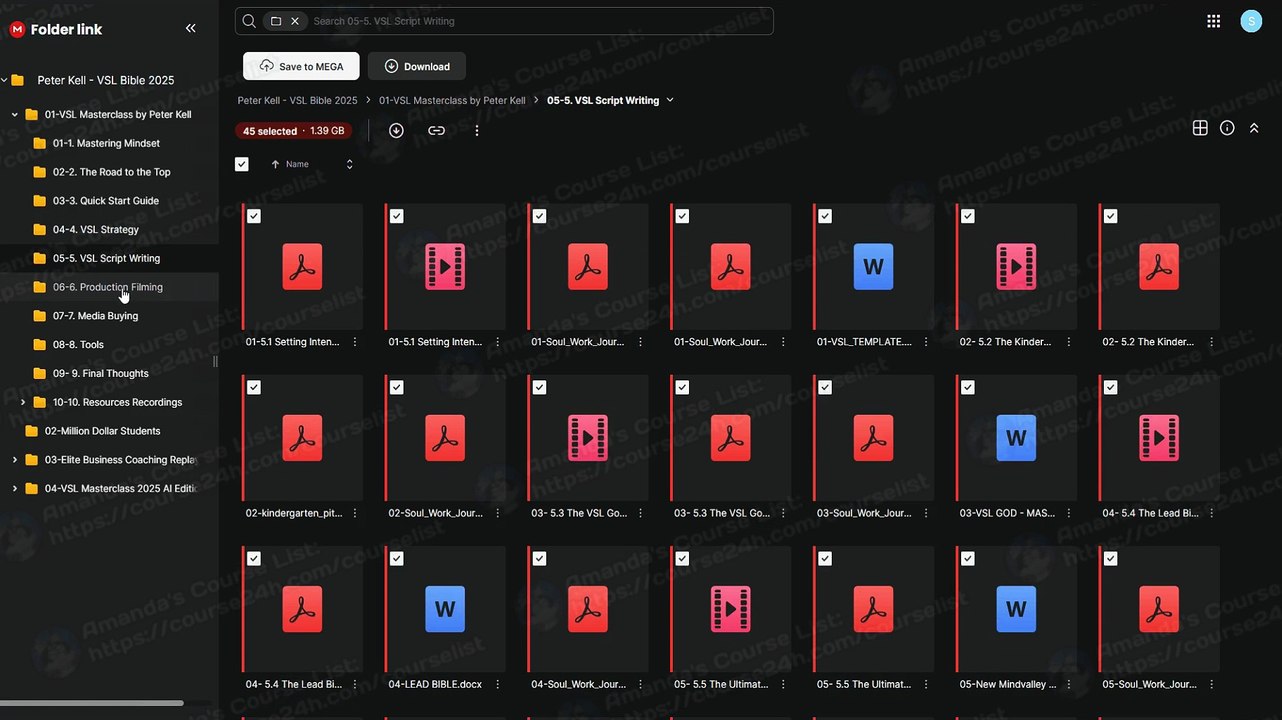
Task: Open options menu for 02-kindergarten_pit file
Action: click(x=355, y=513)
